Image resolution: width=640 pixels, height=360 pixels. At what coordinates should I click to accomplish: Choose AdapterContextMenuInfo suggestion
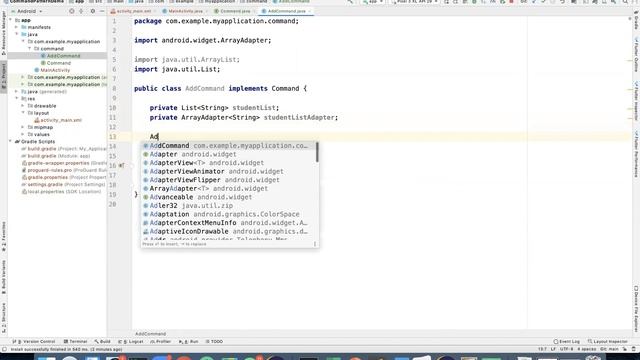tap(229, 223)
